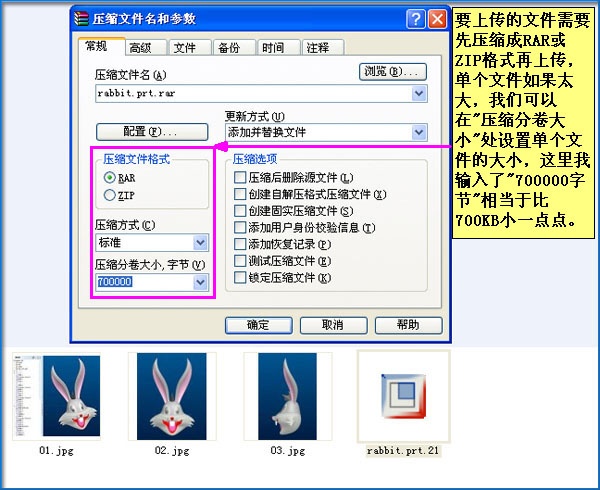
Task: Enable 创建自解压格式压缩文件 checkbox
Action: pyautogui.click(x=240, y=194)
